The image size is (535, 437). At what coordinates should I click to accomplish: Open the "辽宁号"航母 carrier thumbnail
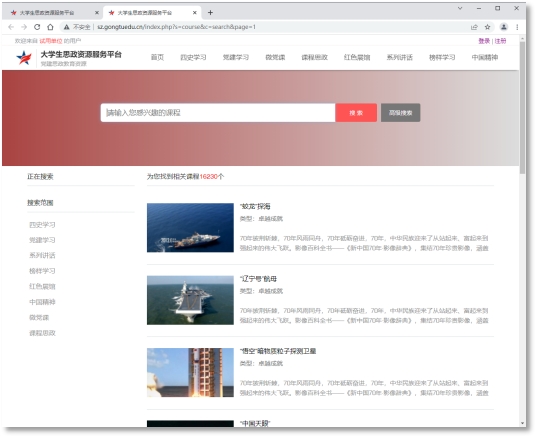coord(190,300)
